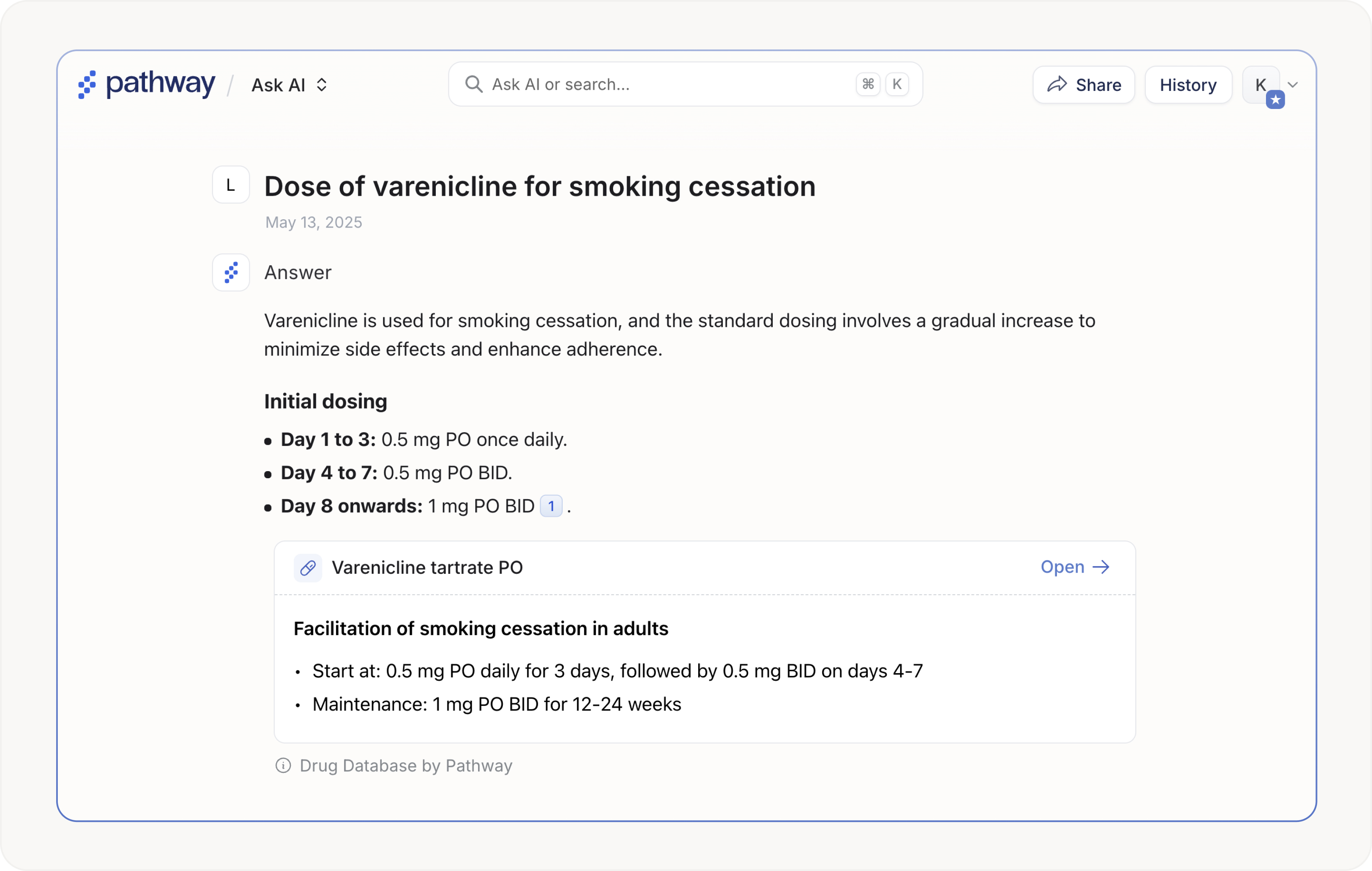Click the star badge on the K avatar

coord(1275,100)
